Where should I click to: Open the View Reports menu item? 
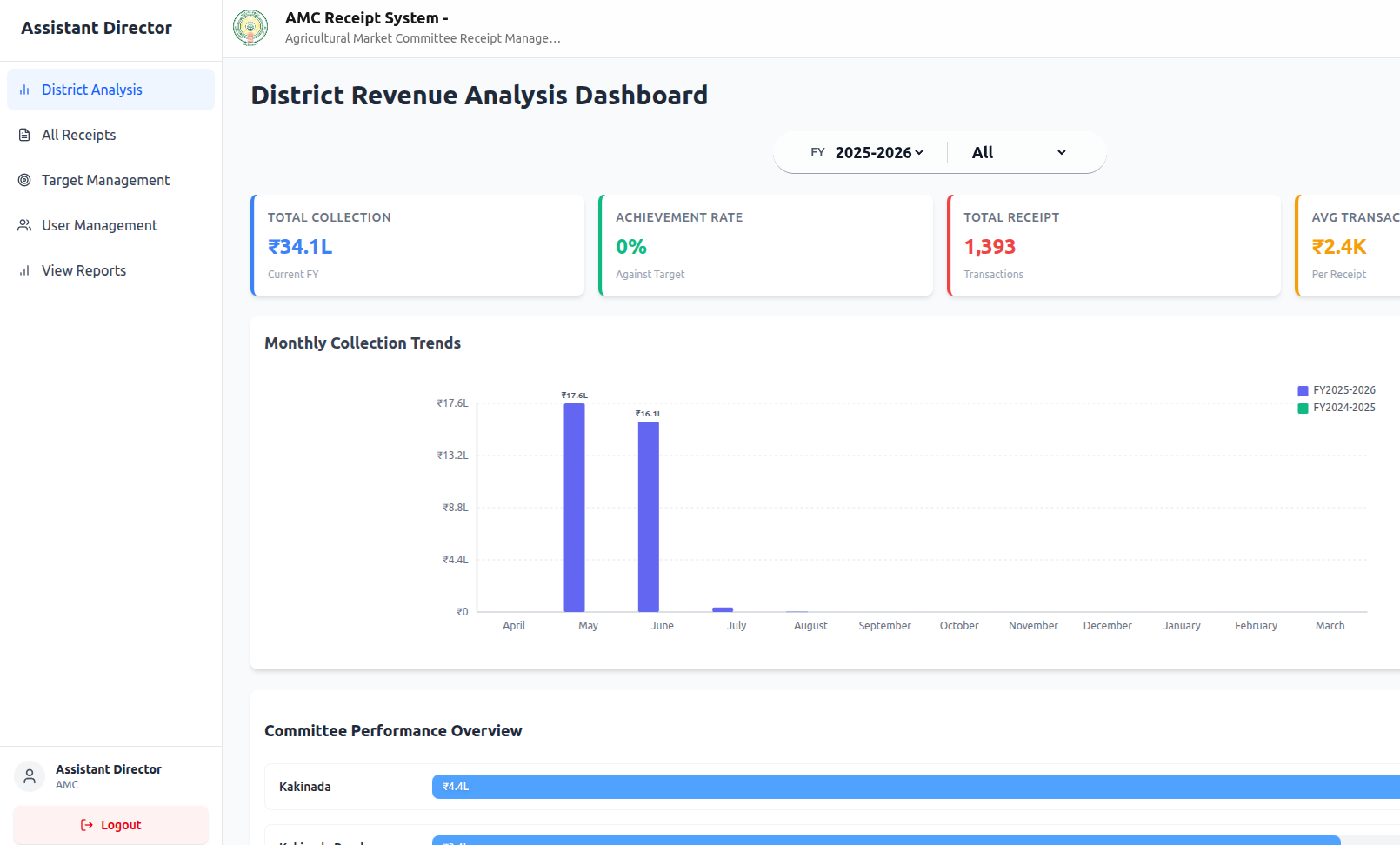click(83, 270)
